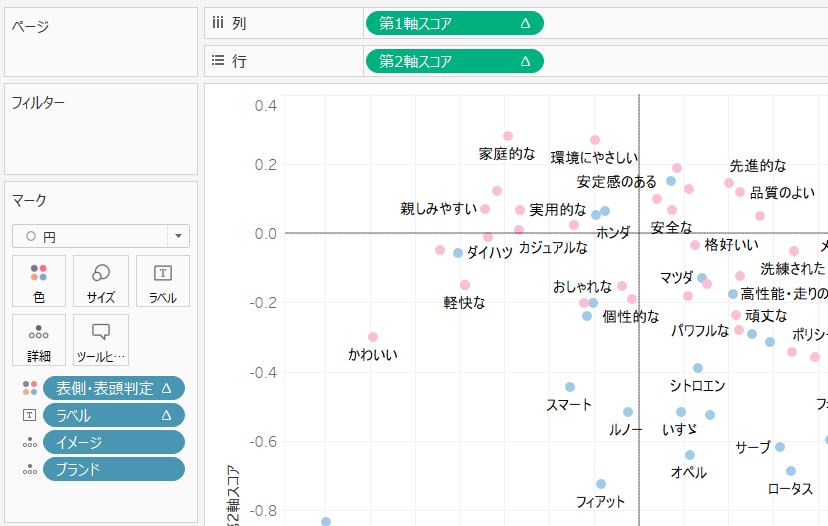The image size is (828, 526).
Task: Select the pink point above 軽快な
Action: coord(465,285)
